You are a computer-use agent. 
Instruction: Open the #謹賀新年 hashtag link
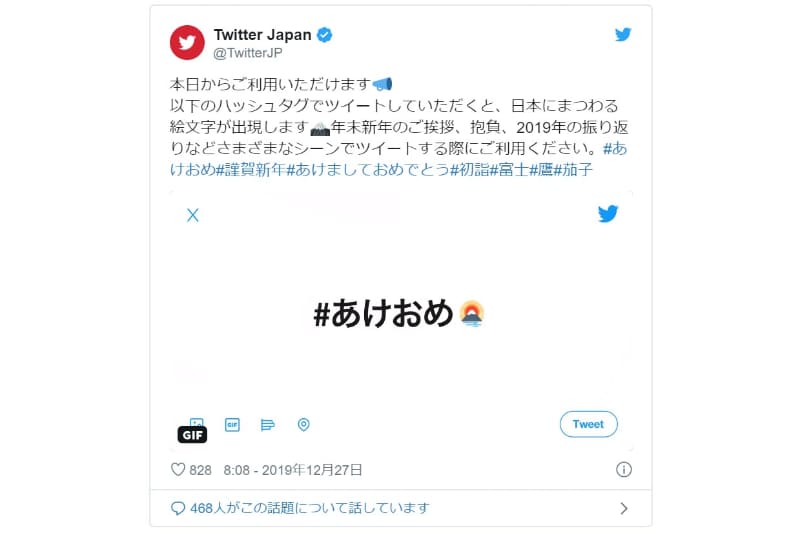click(251, 169)
